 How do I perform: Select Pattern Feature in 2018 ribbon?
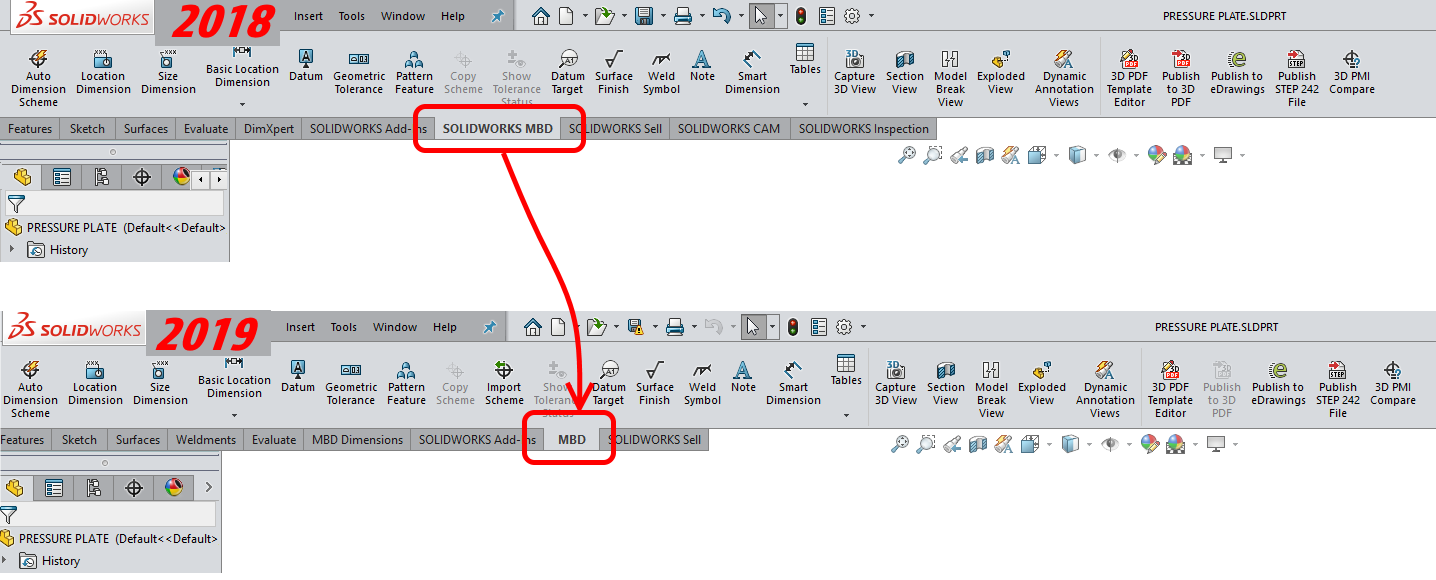[x=414, y=72]
